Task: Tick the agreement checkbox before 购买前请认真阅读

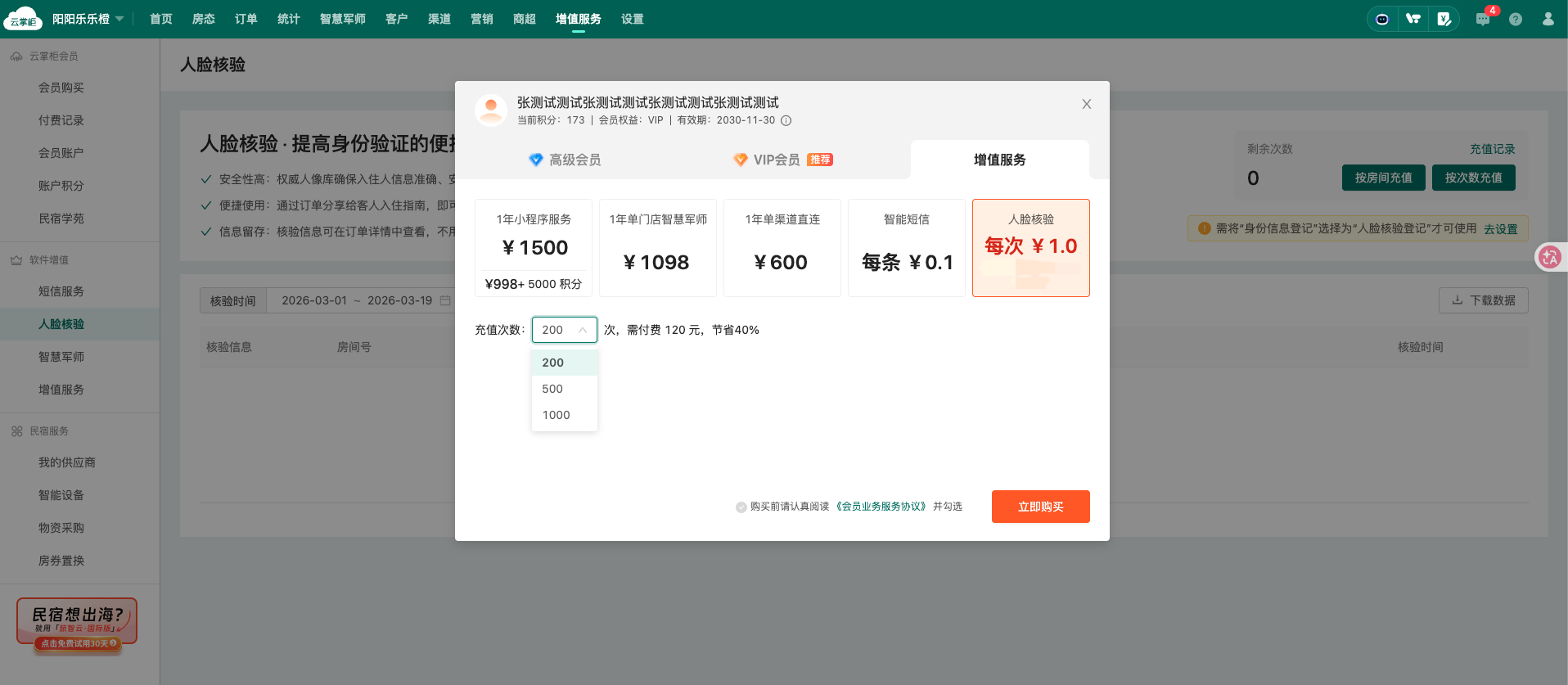Action: tap(741, 507)
